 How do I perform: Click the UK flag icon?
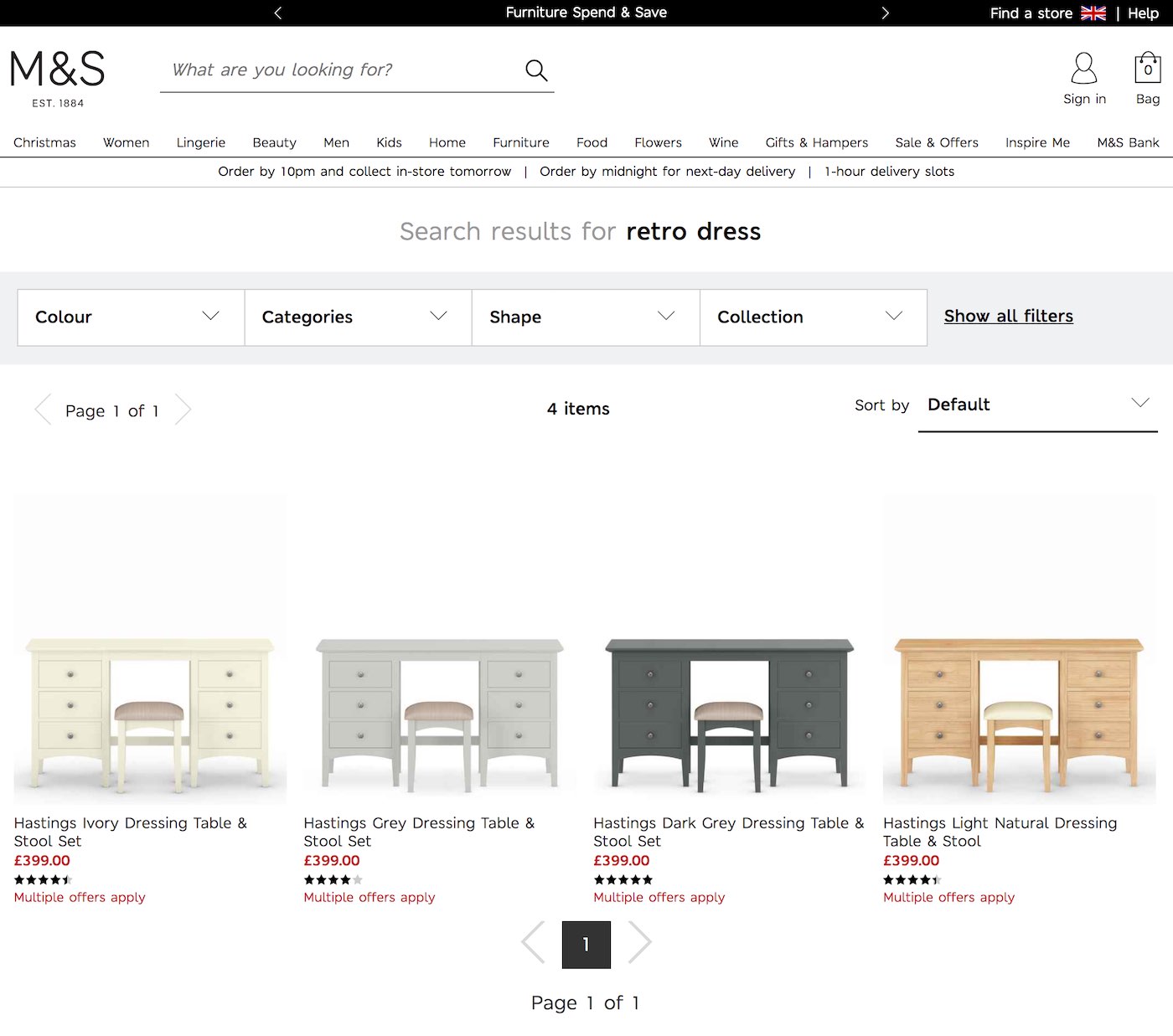[x=1092, y=13]
